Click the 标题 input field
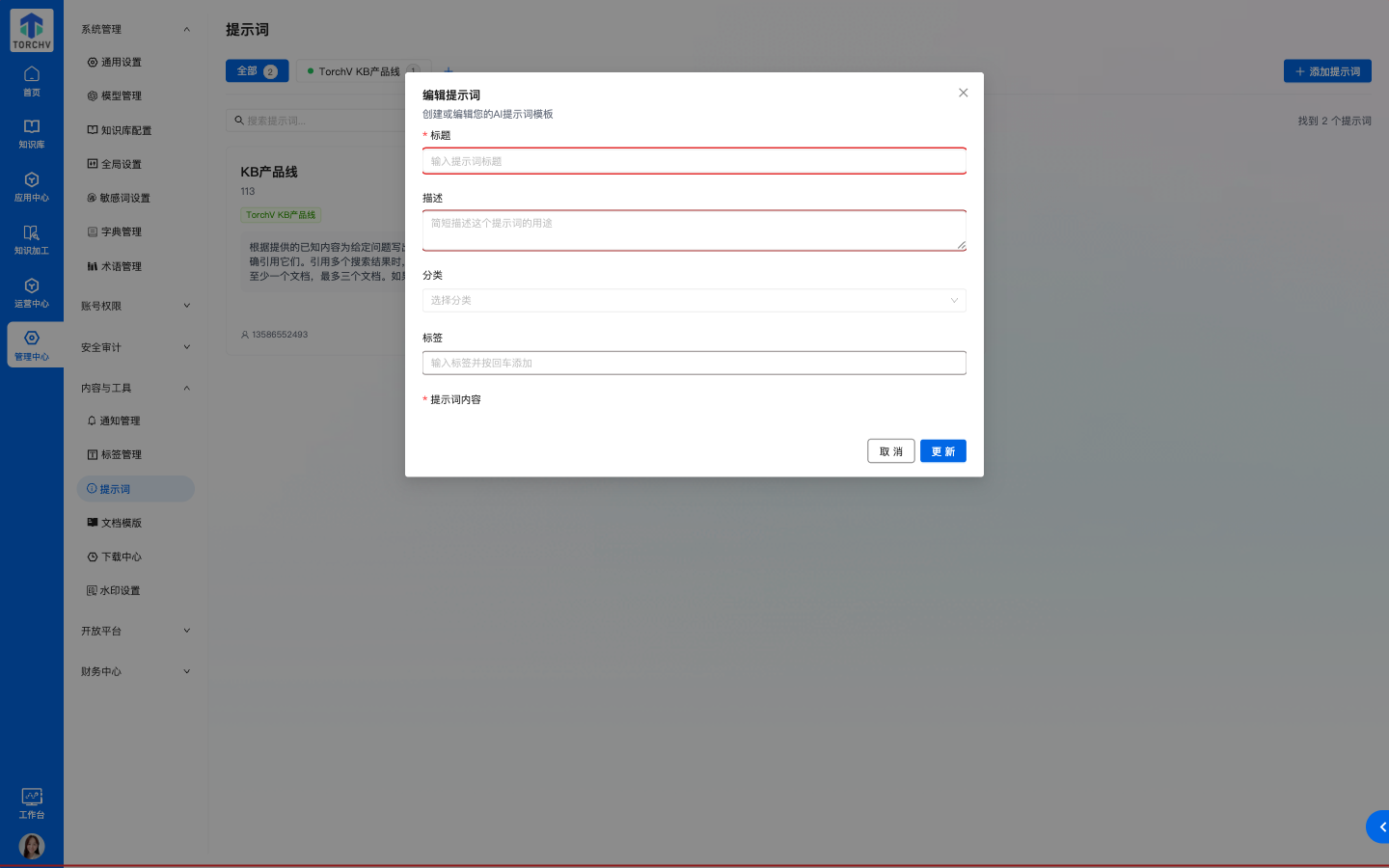Image resolution: width=1389 pixels, height=868 pixels. tap(694, 160)
